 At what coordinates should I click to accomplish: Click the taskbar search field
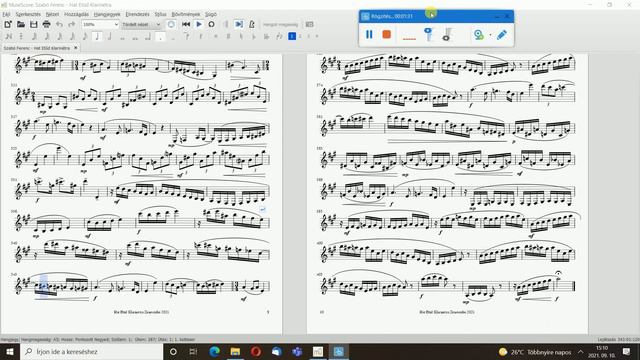pyautogui.click(x=91, y=351)
